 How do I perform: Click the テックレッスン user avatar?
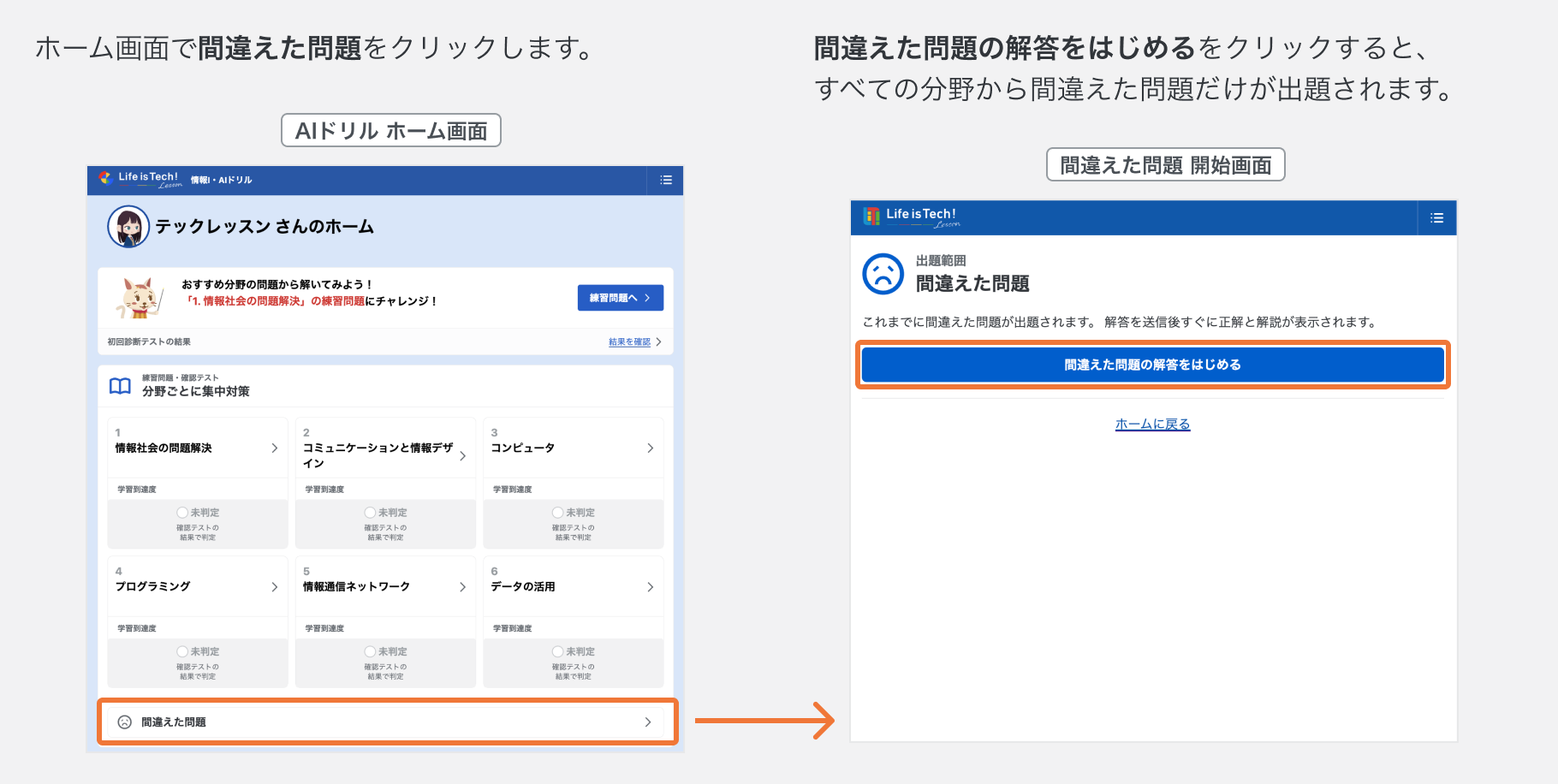[128, 226]
